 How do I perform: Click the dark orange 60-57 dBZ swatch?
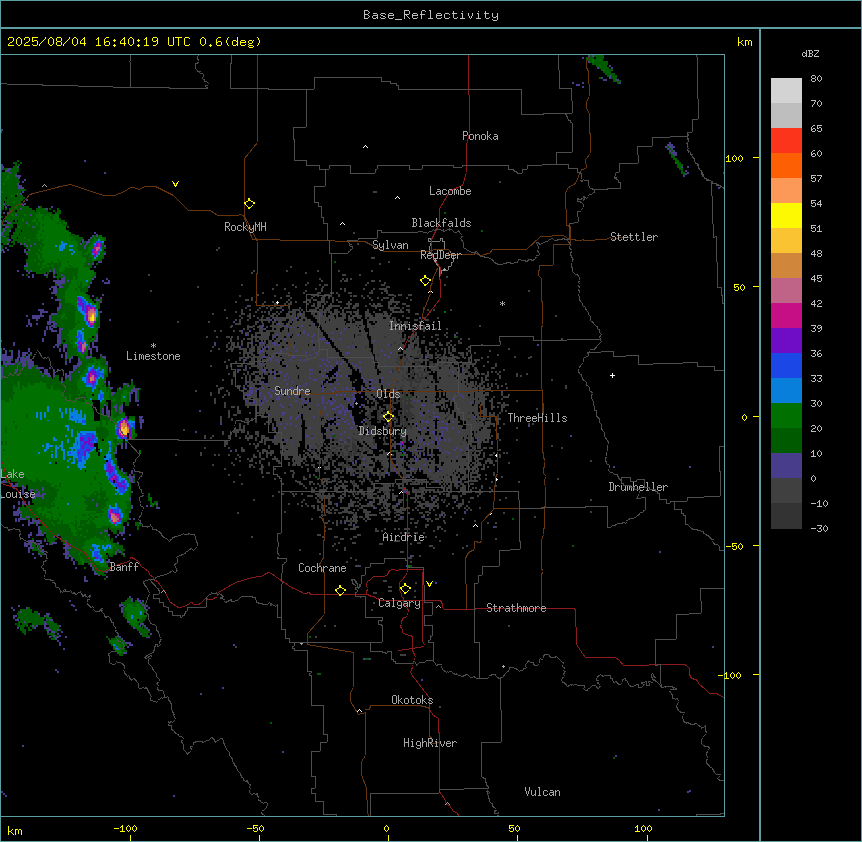tap(786, 165)
